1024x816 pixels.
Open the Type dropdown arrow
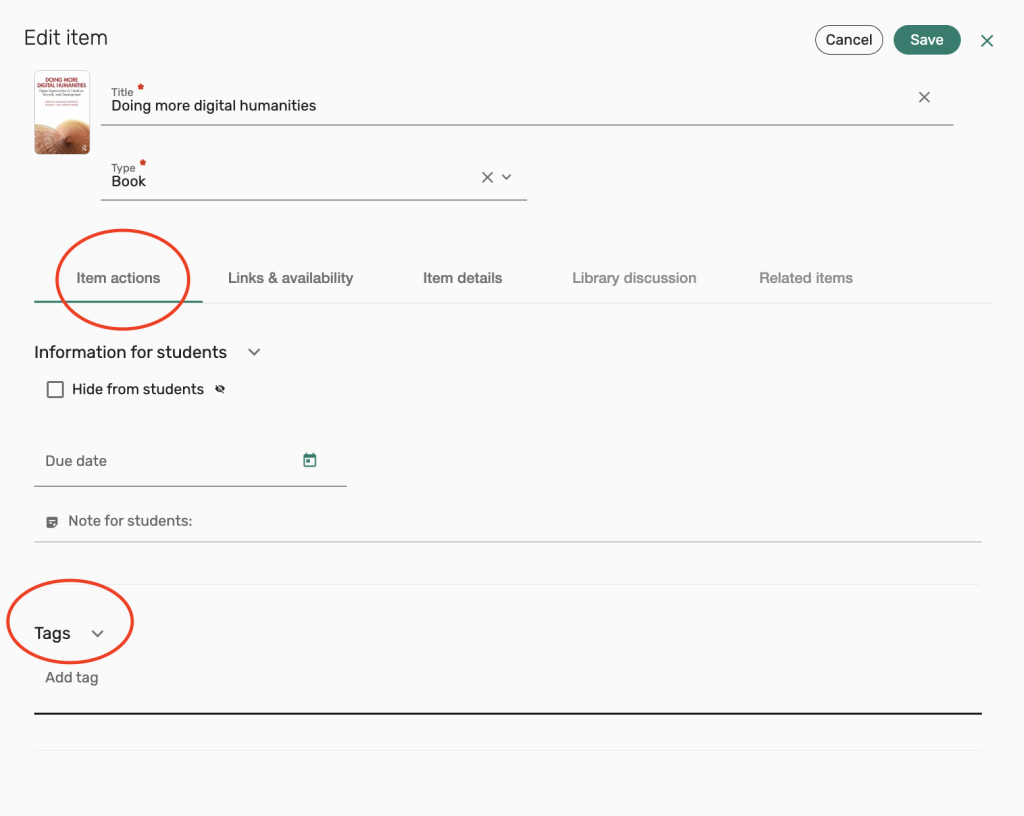(507, 177)
